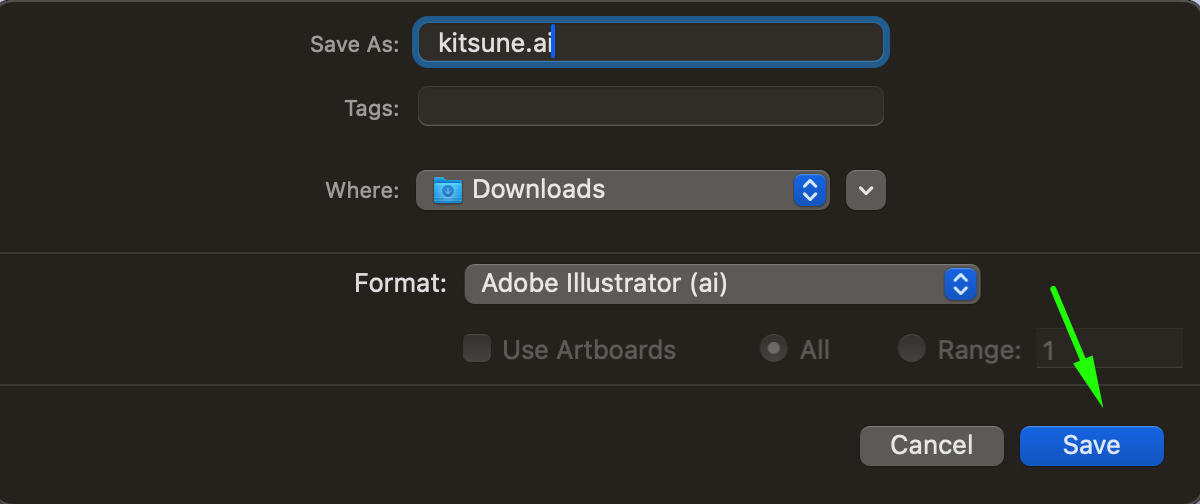This screenshot has width=1200, height=504.
Task: Expand the file browser with the chevron button
Action: click(x=866, y=190)
